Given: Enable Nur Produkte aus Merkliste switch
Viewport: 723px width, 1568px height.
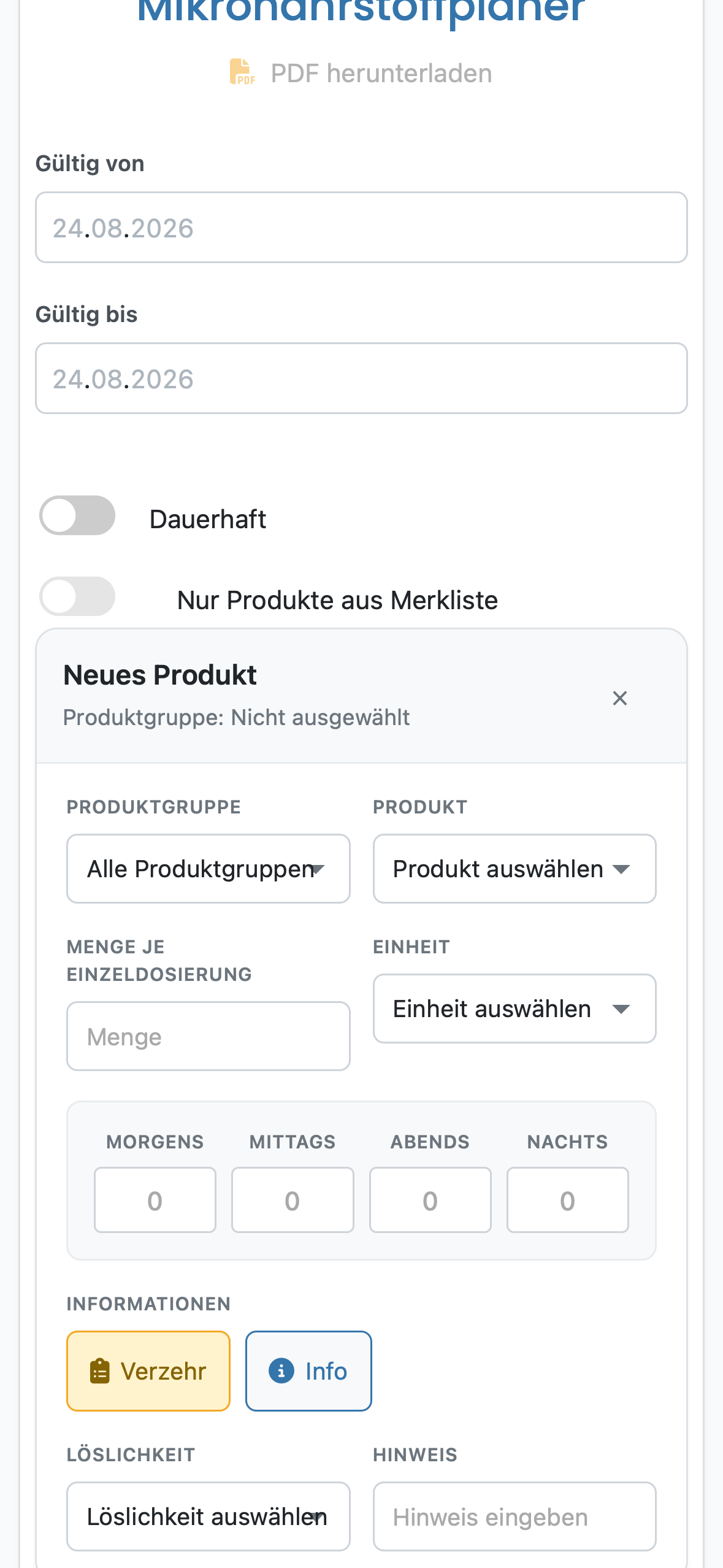Looking at the screenshot, I should tap(77, 596).
